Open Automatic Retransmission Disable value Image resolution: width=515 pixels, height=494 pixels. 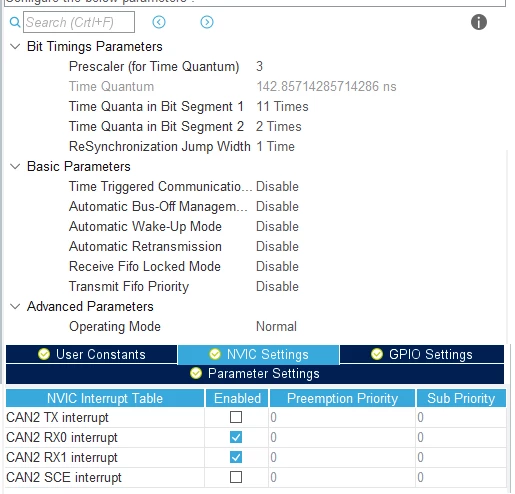point(277,246)
